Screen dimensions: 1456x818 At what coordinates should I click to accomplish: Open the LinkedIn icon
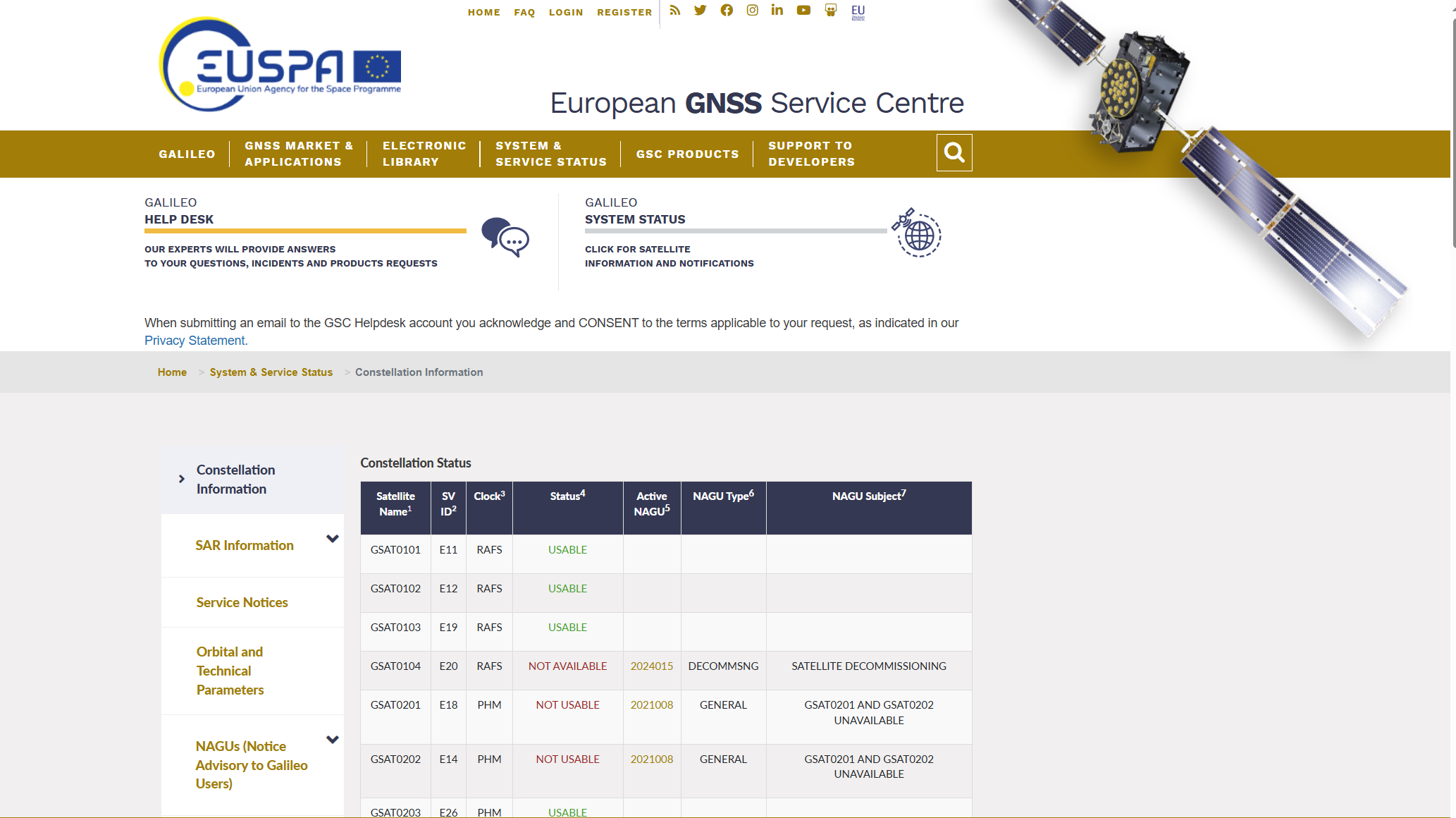[777, 11]
